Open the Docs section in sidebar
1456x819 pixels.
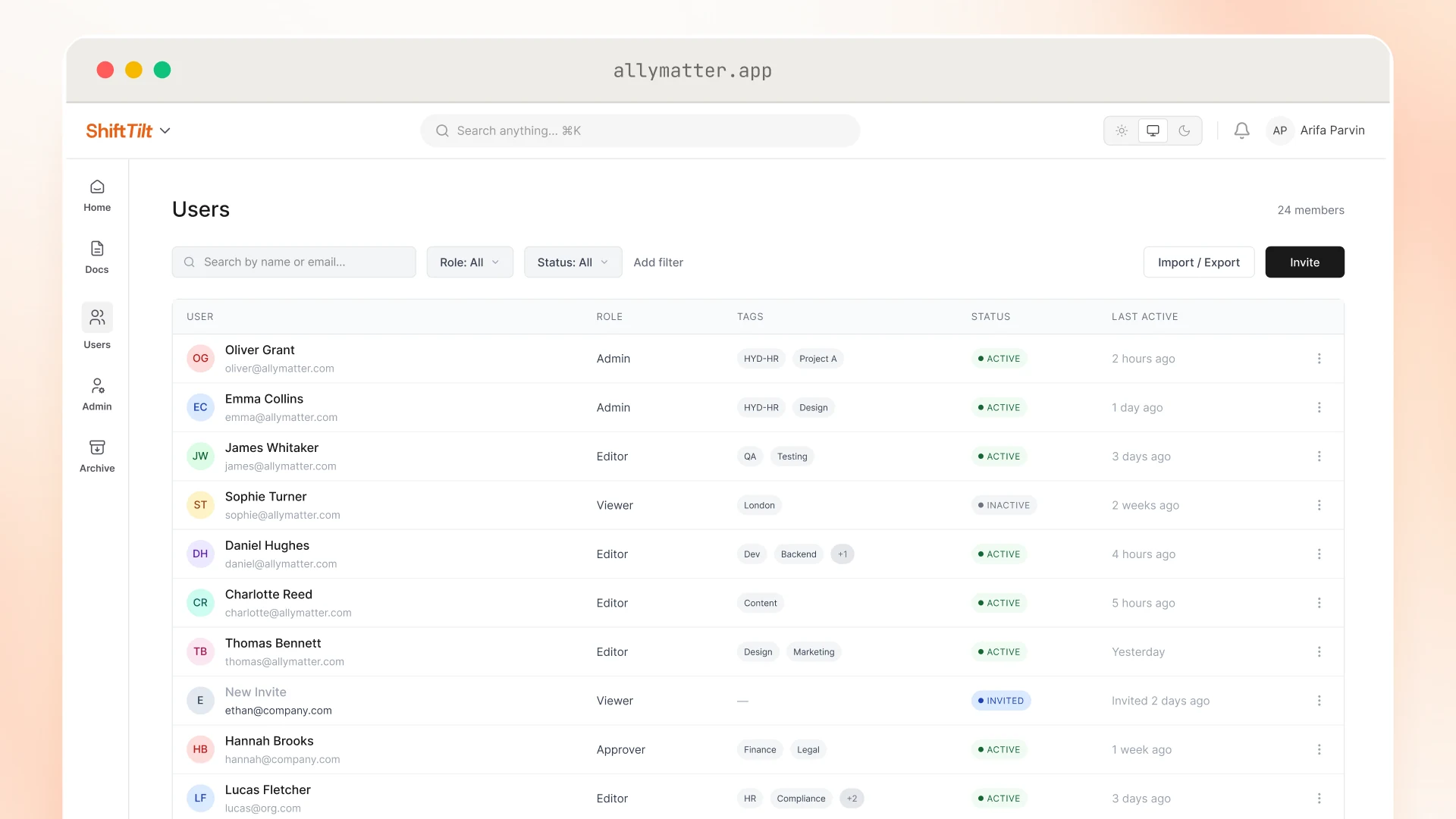tap(97, 258)
